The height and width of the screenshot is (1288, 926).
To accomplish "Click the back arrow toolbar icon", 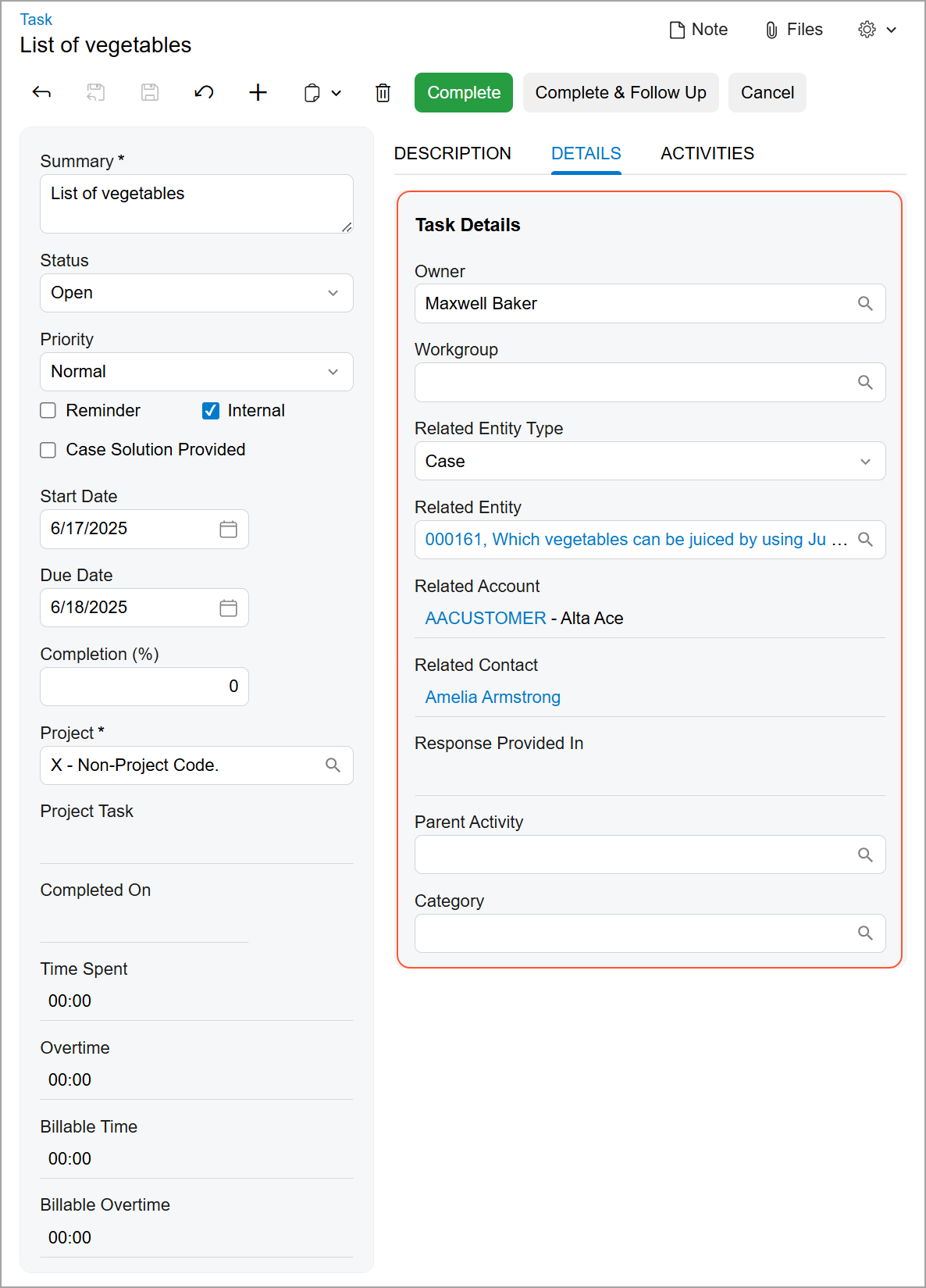I will pyautogui.click(x=41, y=93).
